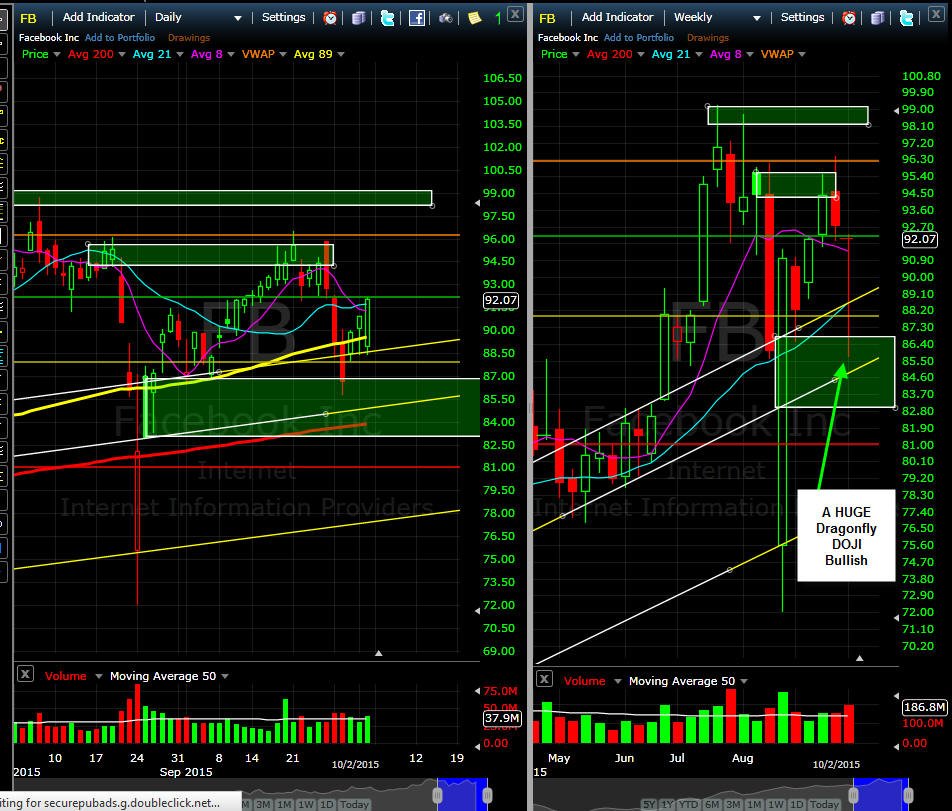This screenshot has height=811, width=952.
Task: Click the Add to Portfolio link on Daily chart
Action: [120, 38]
